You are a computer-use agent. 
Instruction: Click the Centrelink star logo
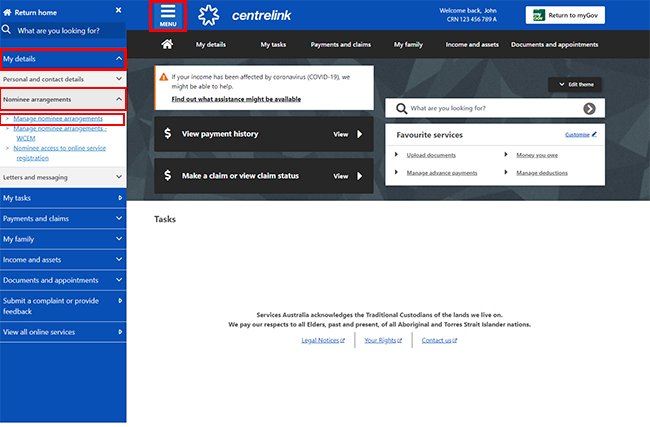208,15
